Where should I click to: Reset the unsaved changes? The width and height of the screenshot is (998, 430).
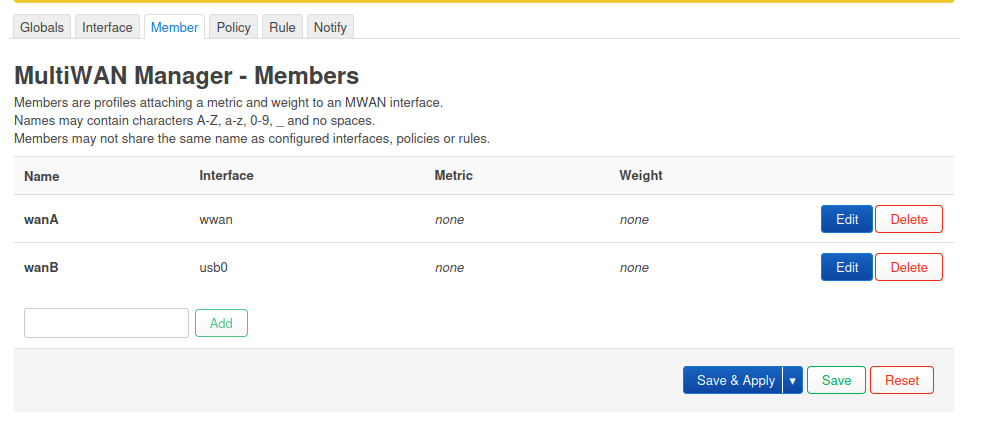click(901, 380)
